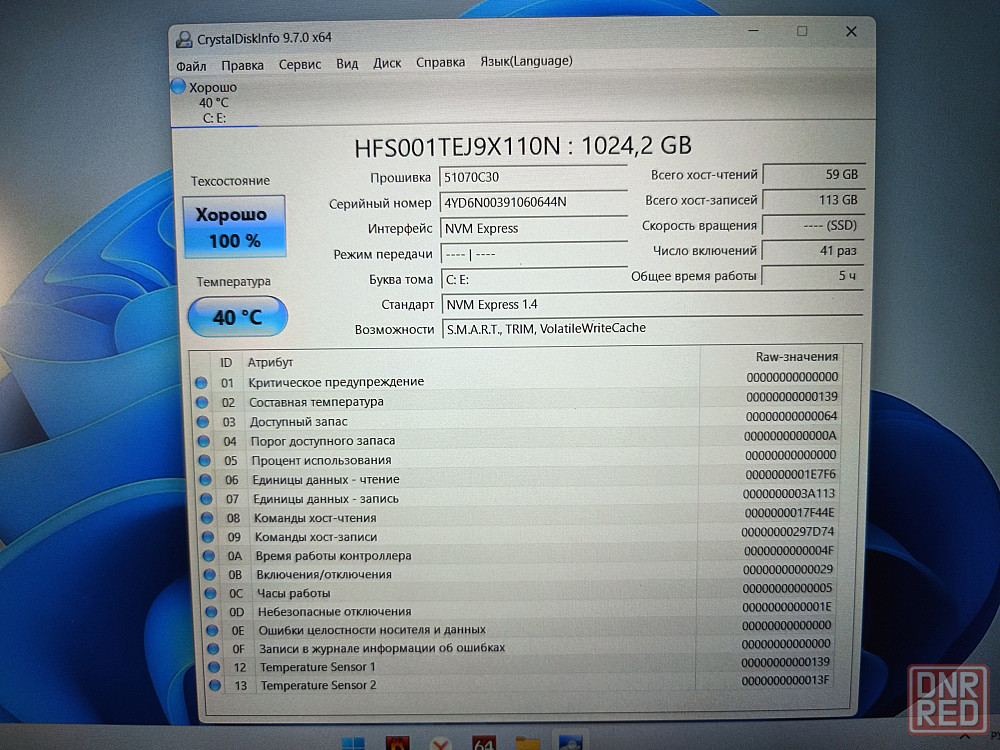The height and width of the screenshot is (750, 1000).
Task: Click status icon for Процент использования row
Action: click(204, 460)
